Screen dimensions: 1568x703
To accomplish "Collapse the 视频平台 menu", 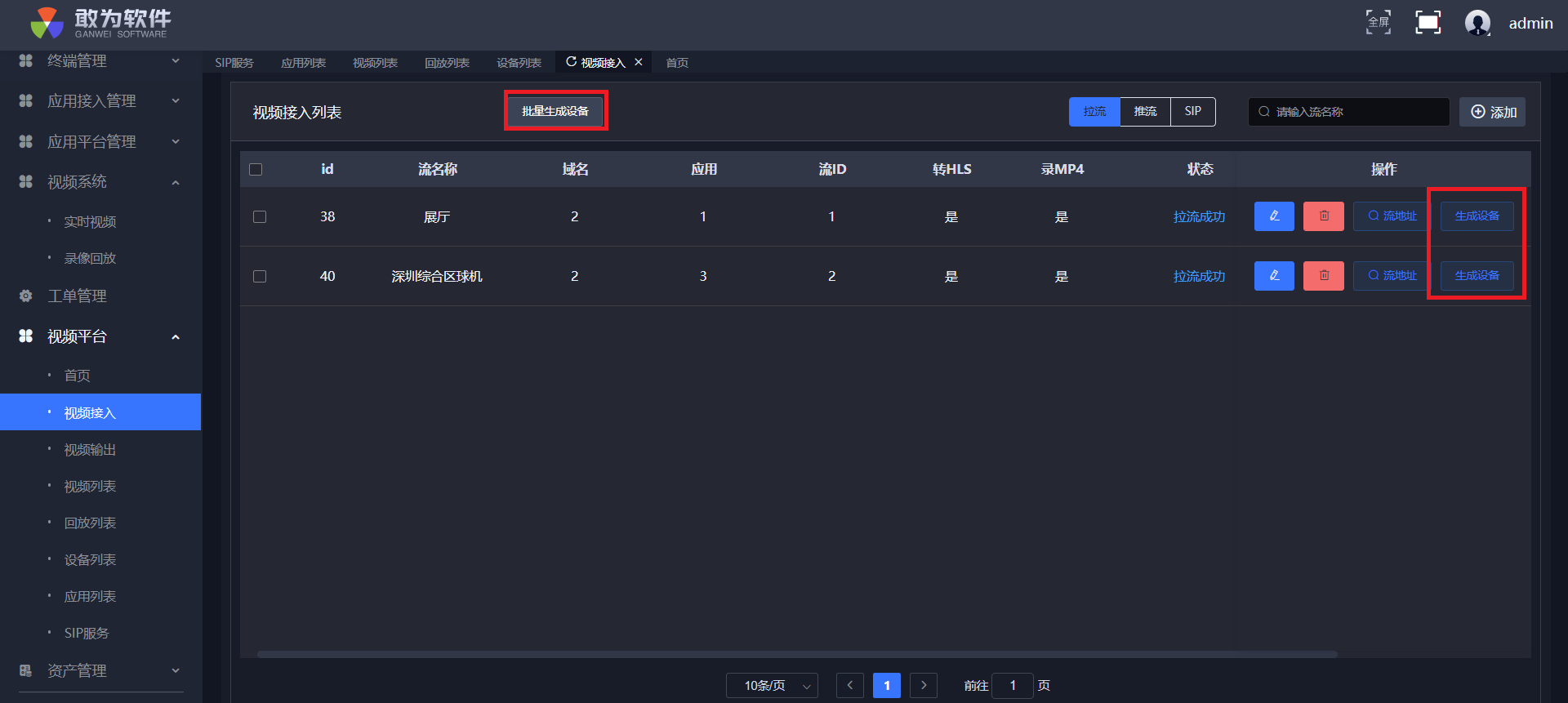I will click(x=176, y=336).
